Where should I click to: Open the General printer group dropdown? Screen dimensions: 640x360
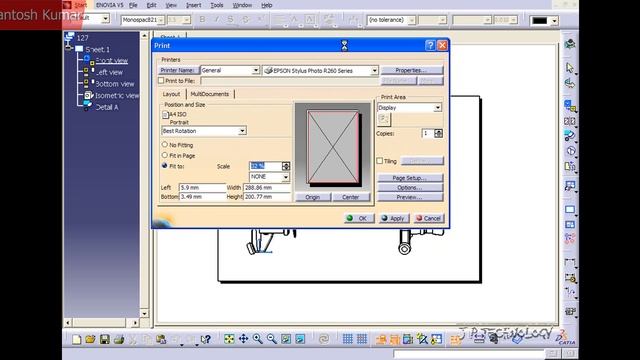coord(256,70)
